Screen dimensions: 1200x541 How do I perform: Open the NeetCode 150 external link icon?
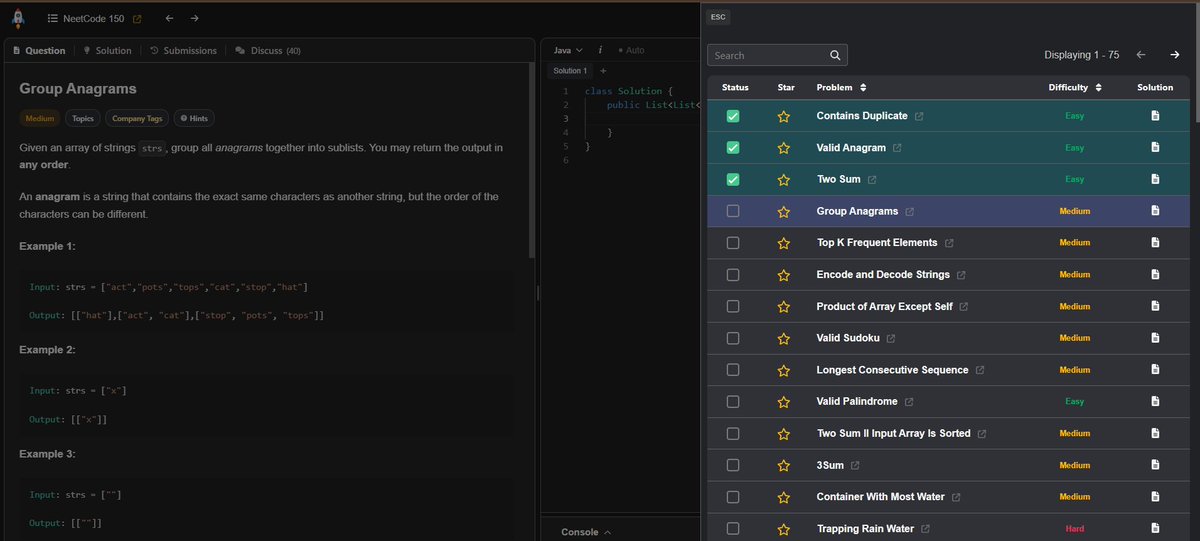click(x=137, y=19)
